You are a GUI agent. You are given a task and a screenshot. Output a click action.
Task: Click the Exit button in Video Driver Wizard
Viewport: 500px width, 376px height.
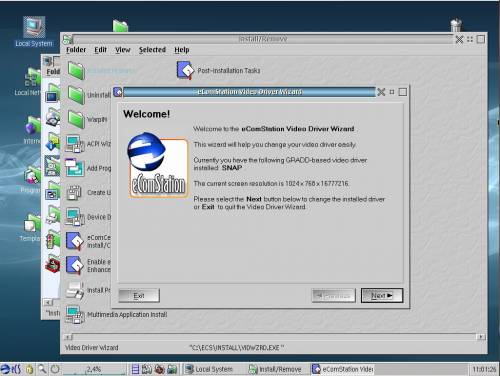tap(139, 295)
